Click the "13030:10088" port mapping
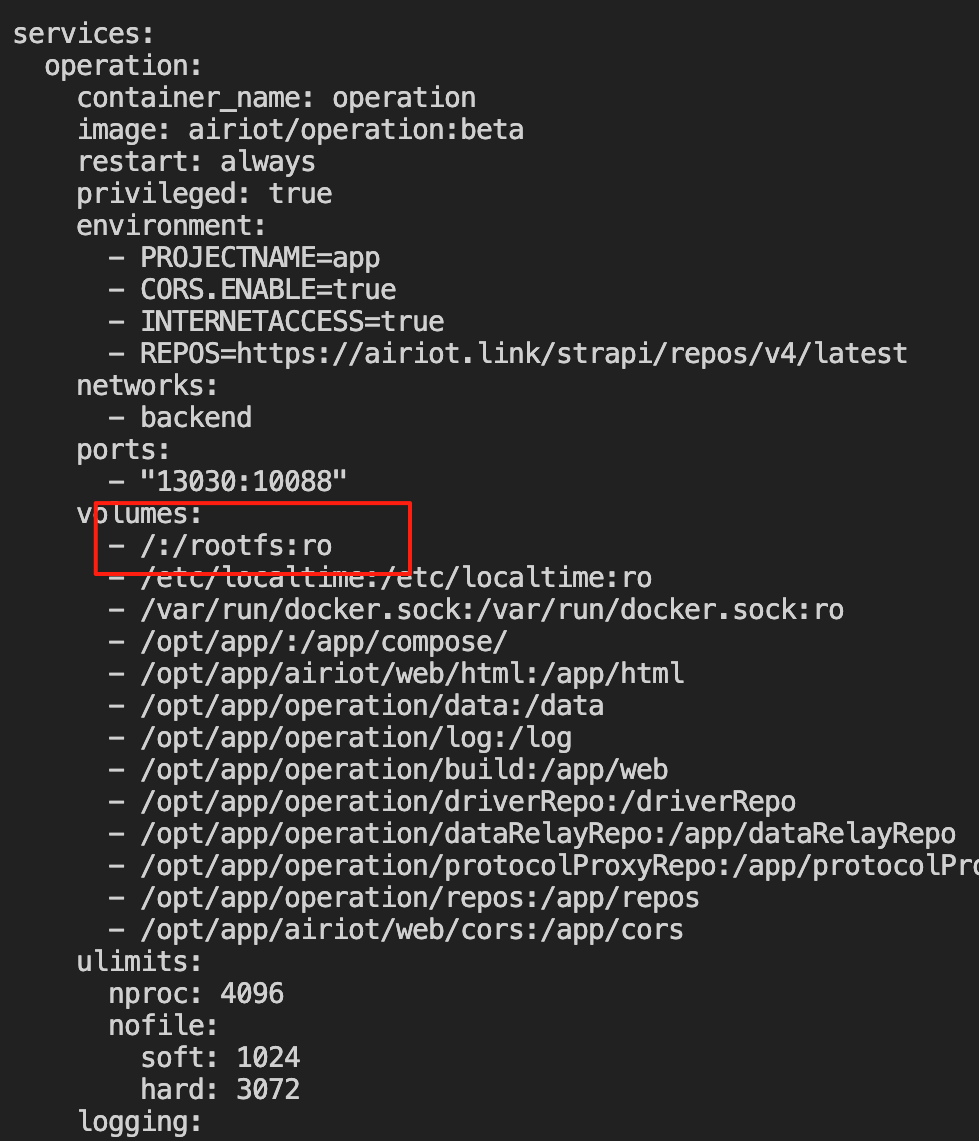 point(244,482)
